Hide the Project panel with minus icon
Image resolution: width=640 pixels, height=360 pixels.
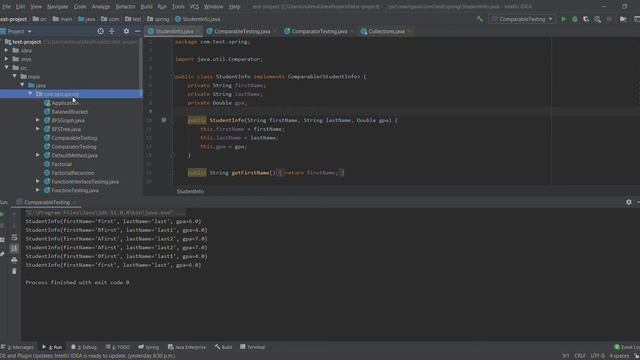tap(138, 31)
